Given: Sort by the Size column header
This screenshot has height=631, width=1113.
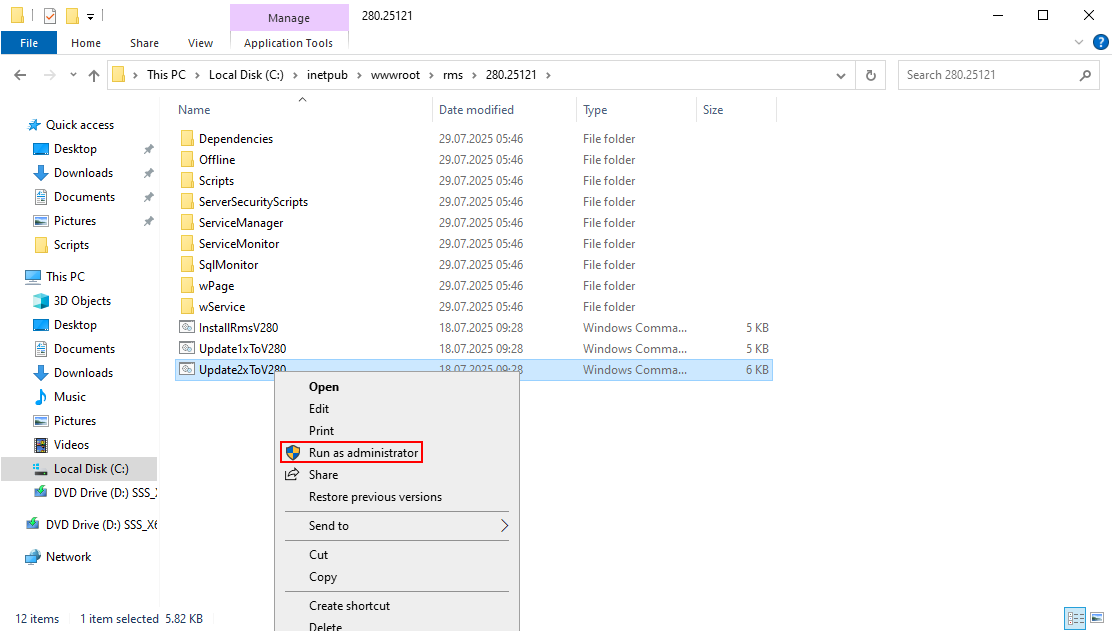Looking at the screenshot, I should pos(713,110).
